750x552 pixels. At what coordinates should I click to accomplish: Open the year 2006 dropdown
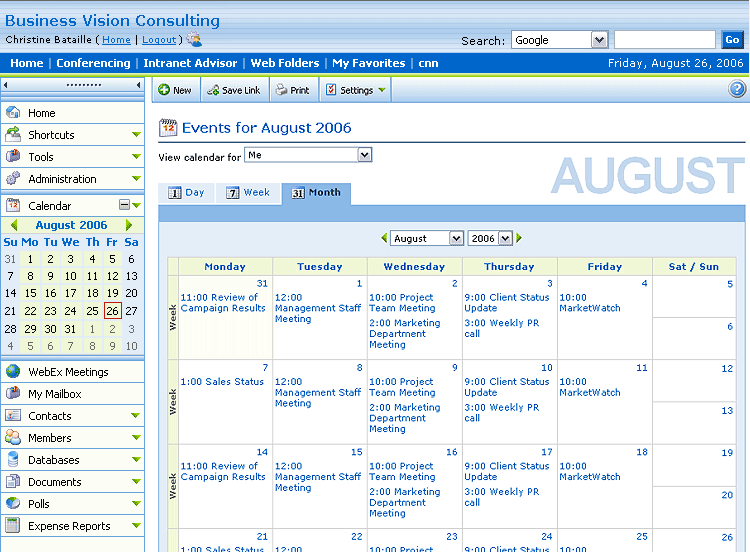tap(504, 238)
